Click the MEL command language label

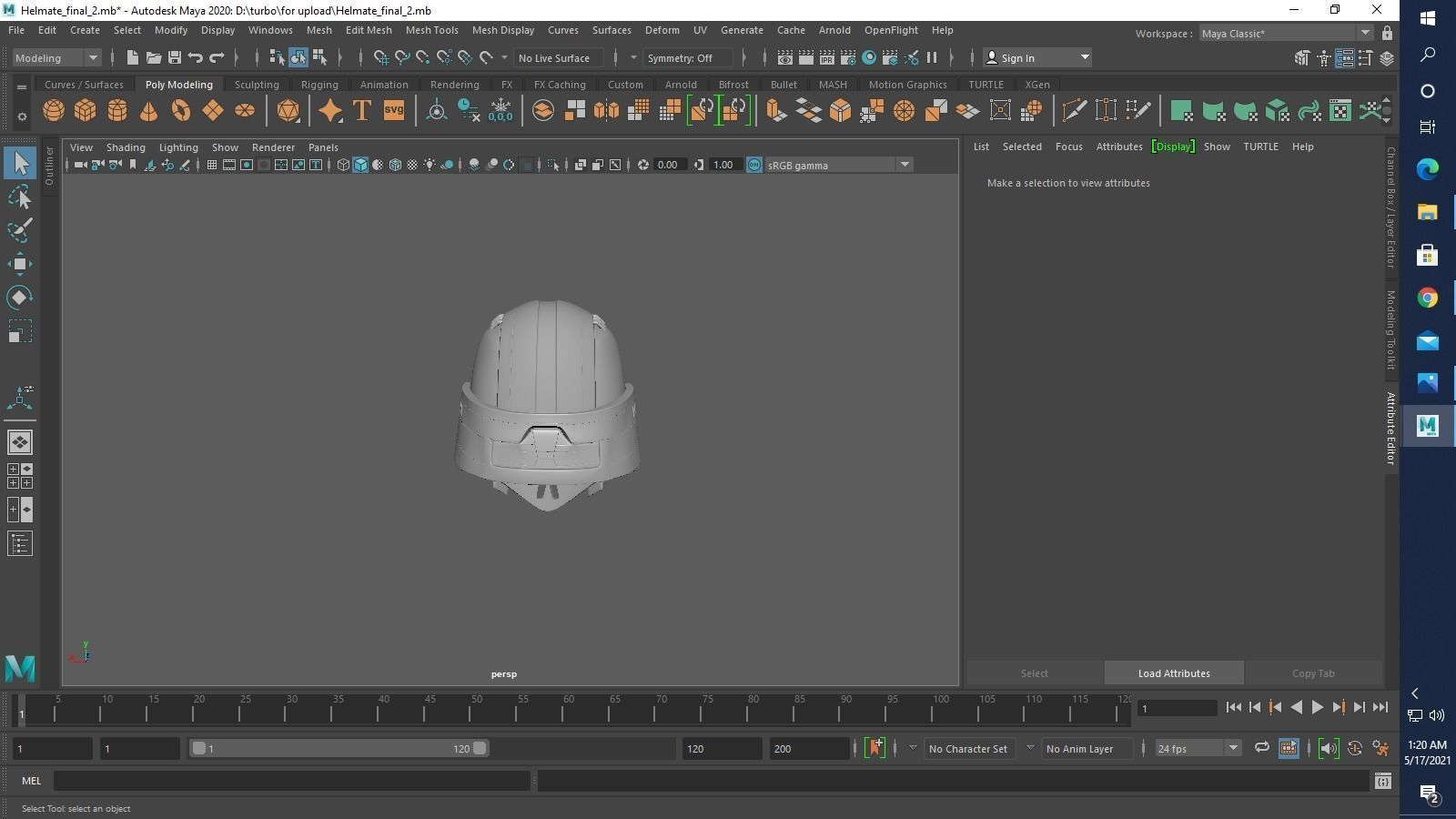(32, 781)
